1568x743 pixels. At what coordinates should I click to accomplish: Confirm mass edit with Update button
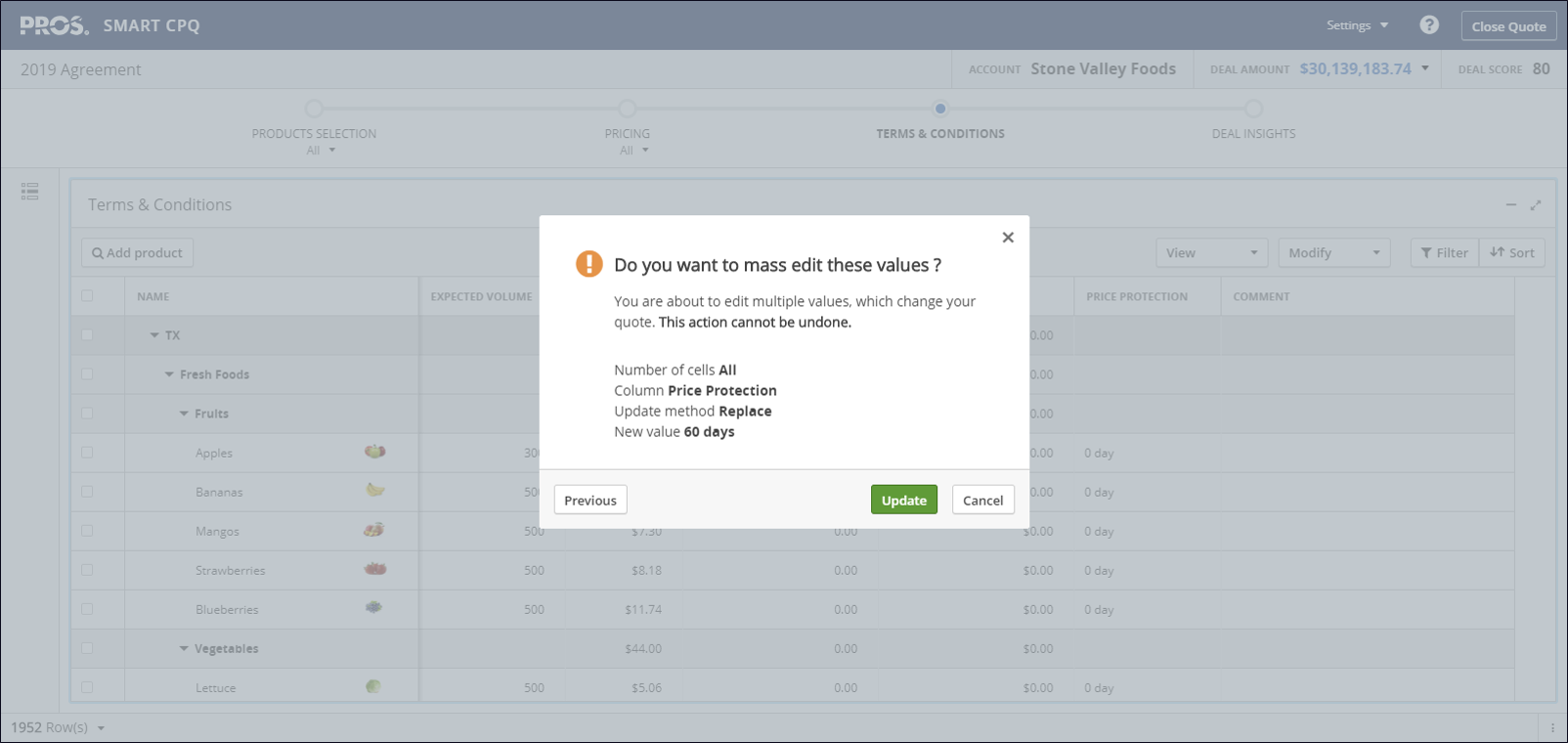903,500
